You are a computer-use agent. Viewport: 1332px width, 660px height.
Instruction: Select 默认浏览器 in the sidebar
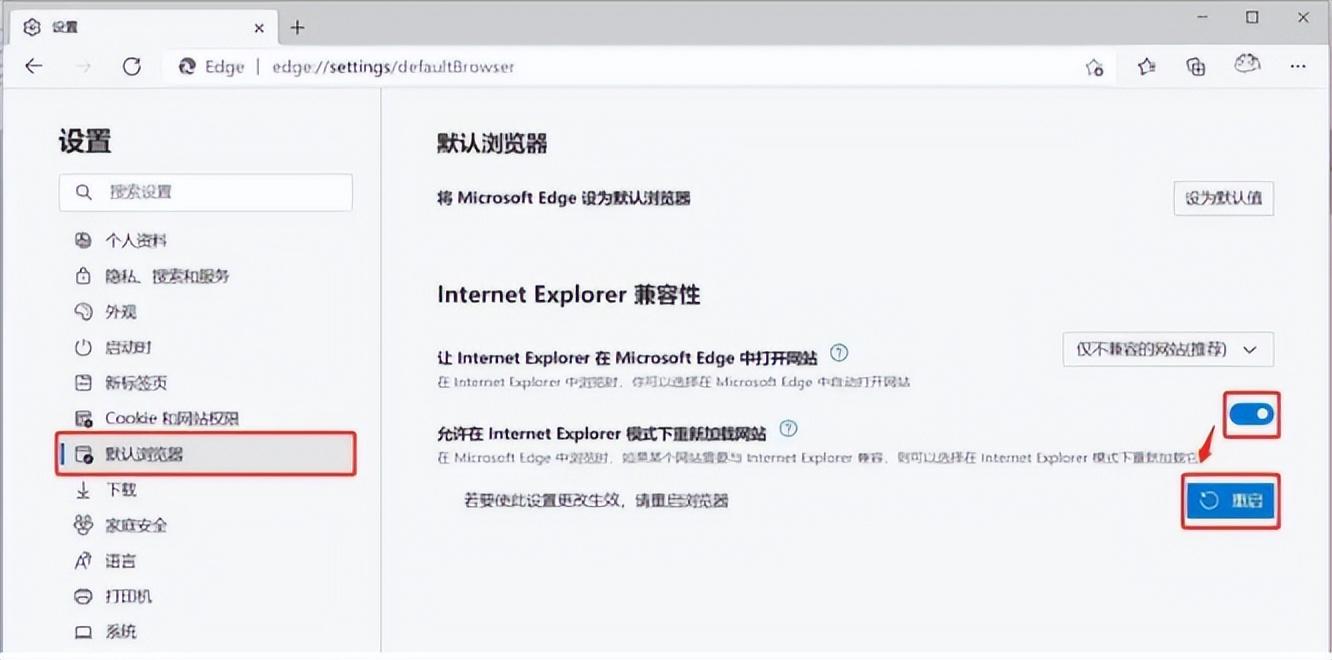[x=206, y=454]
